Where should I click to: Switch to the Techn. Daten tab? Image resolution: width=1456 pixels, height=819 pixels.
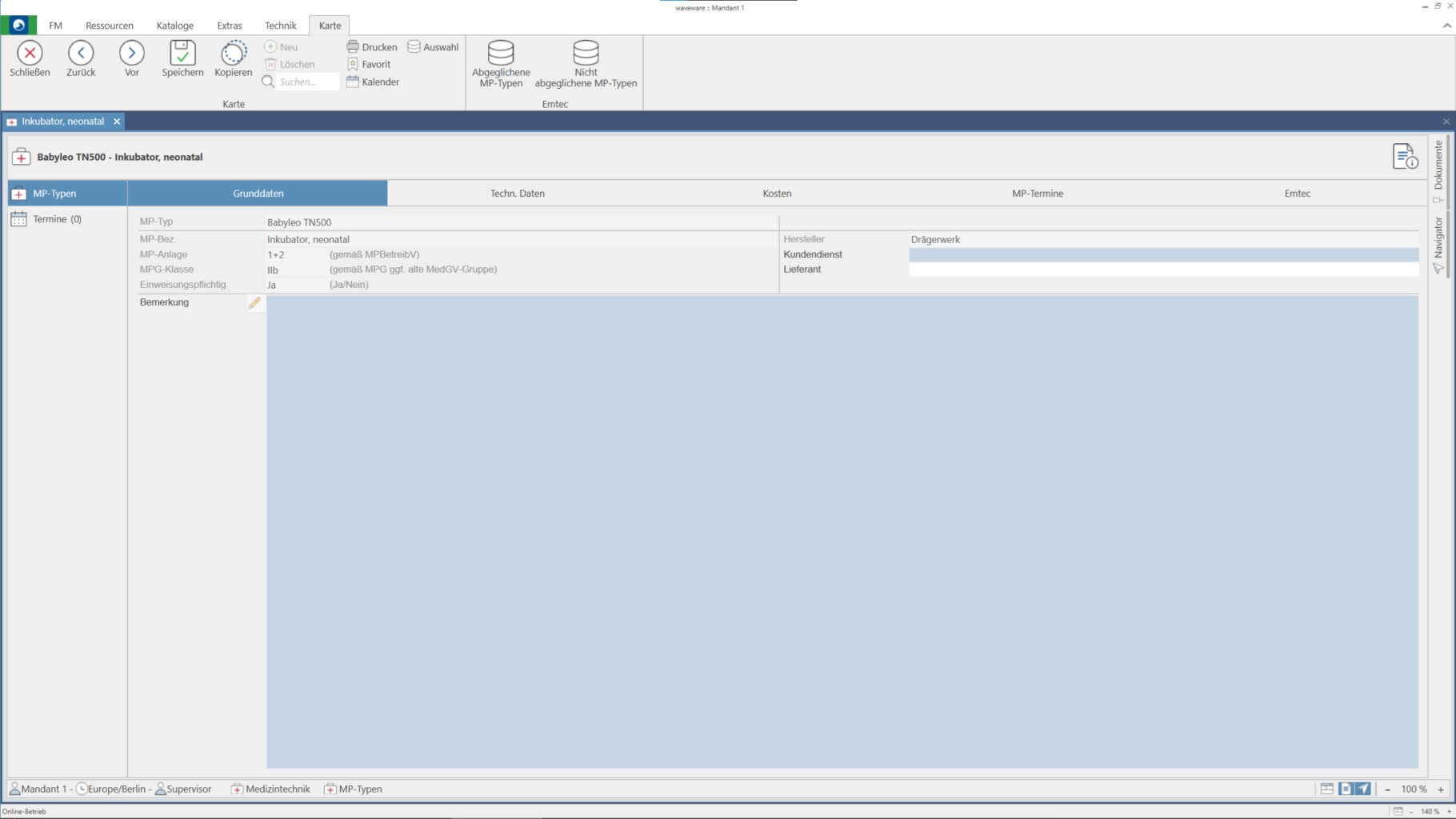517,194
